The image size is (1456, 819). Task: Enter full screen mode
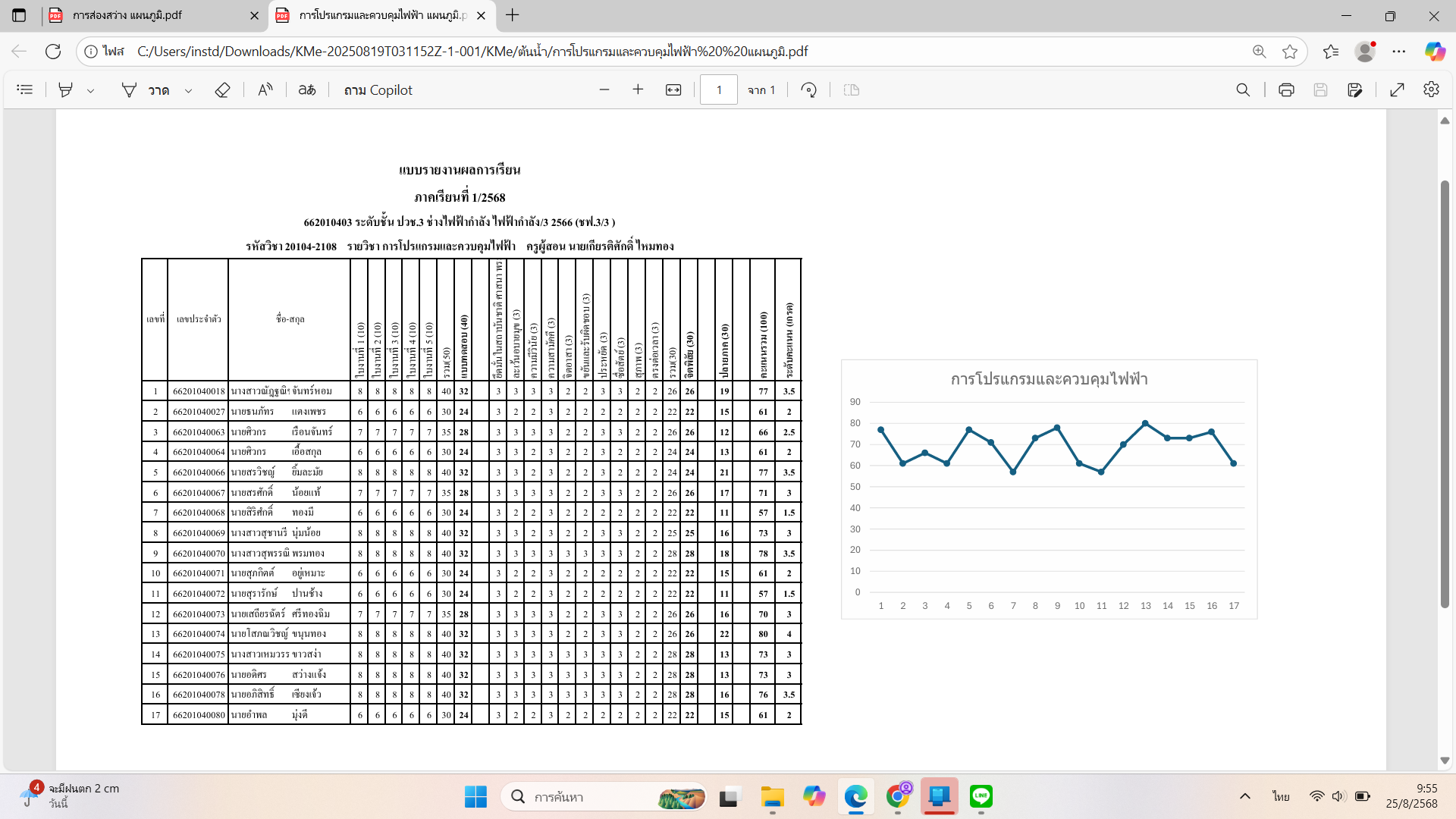[1398, 89]
